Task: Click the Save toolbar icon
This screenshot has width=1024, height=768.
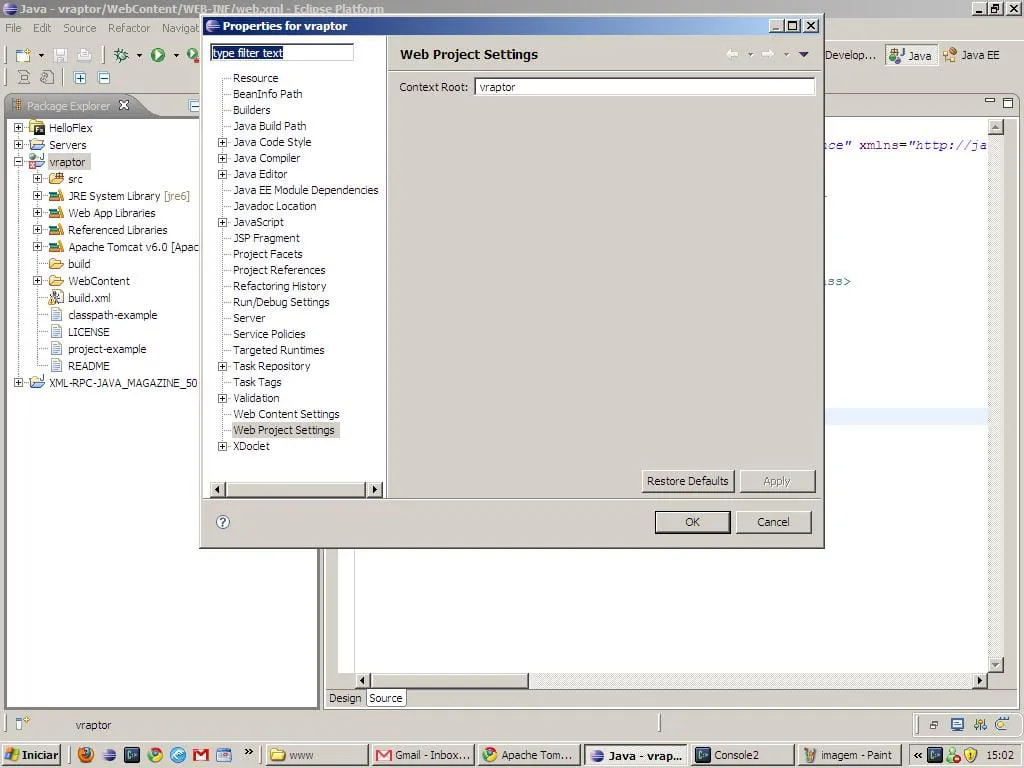Action: tap(61, 56)
